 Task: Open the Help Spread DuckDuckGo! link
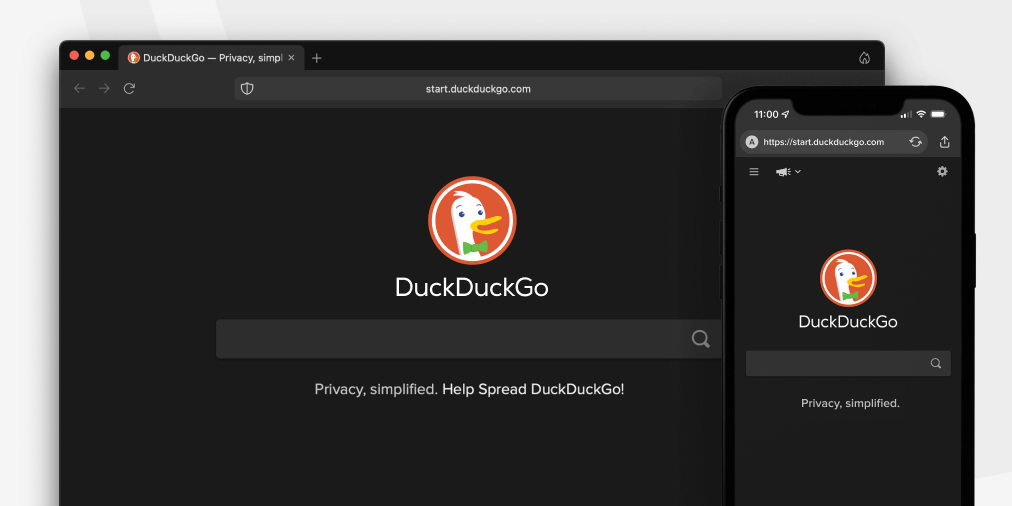point(533,389)
